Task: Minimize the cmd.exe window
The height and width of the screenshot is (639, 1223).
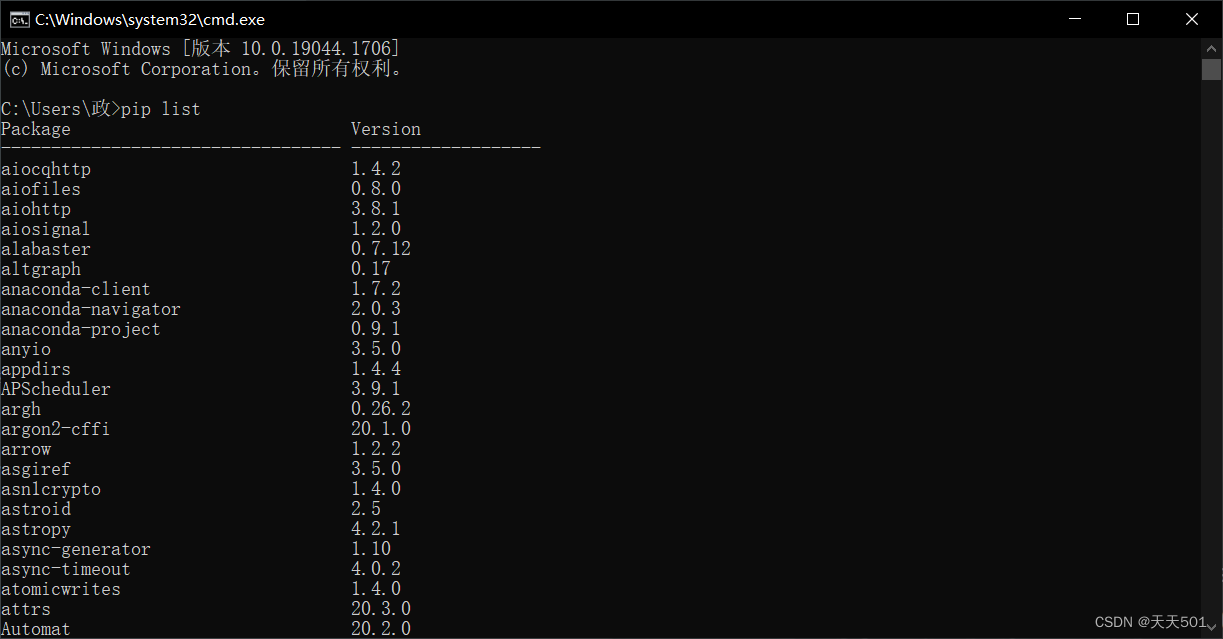Action: 1075,19
